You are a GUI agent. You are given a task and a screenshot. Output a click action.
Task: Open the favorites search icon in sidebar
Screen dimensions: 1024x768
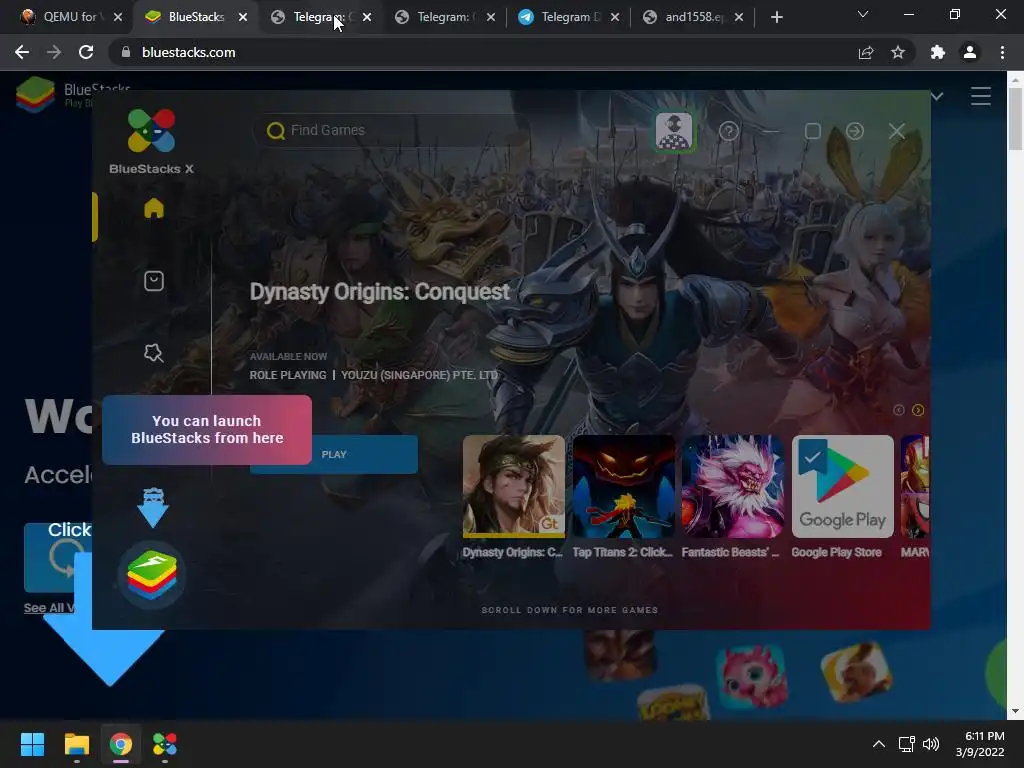click(153, 353)
